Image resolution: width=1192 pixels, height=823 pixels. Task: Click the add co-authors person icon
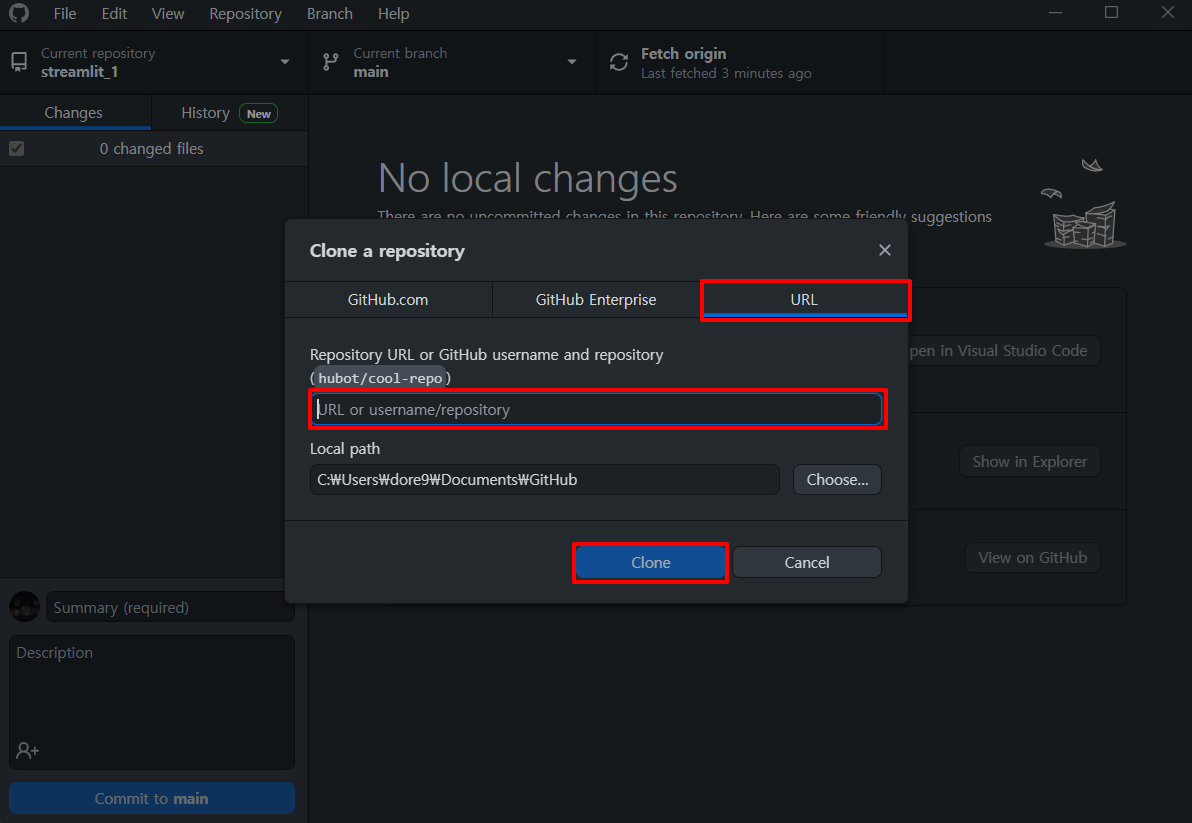click(27, 750)
